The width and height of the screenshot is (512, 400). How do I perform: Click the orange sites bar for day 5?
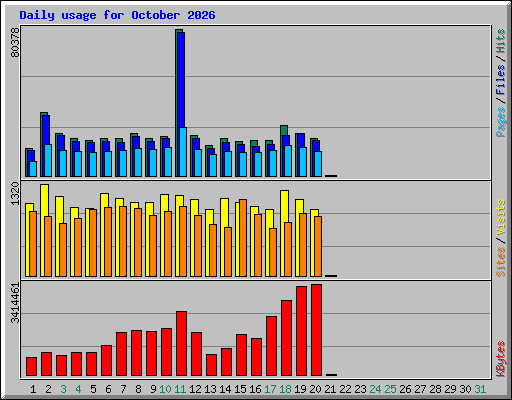pos(93,243)
